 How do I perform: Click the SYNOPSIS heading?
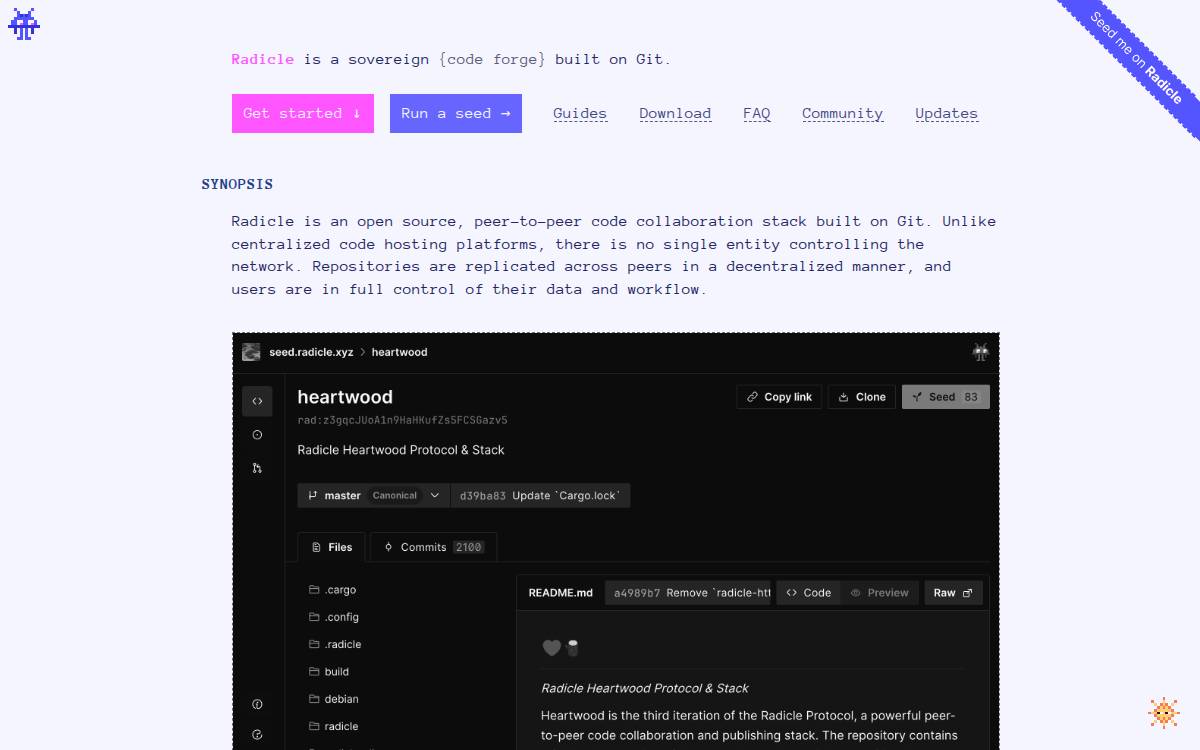[x=237, y=184]
